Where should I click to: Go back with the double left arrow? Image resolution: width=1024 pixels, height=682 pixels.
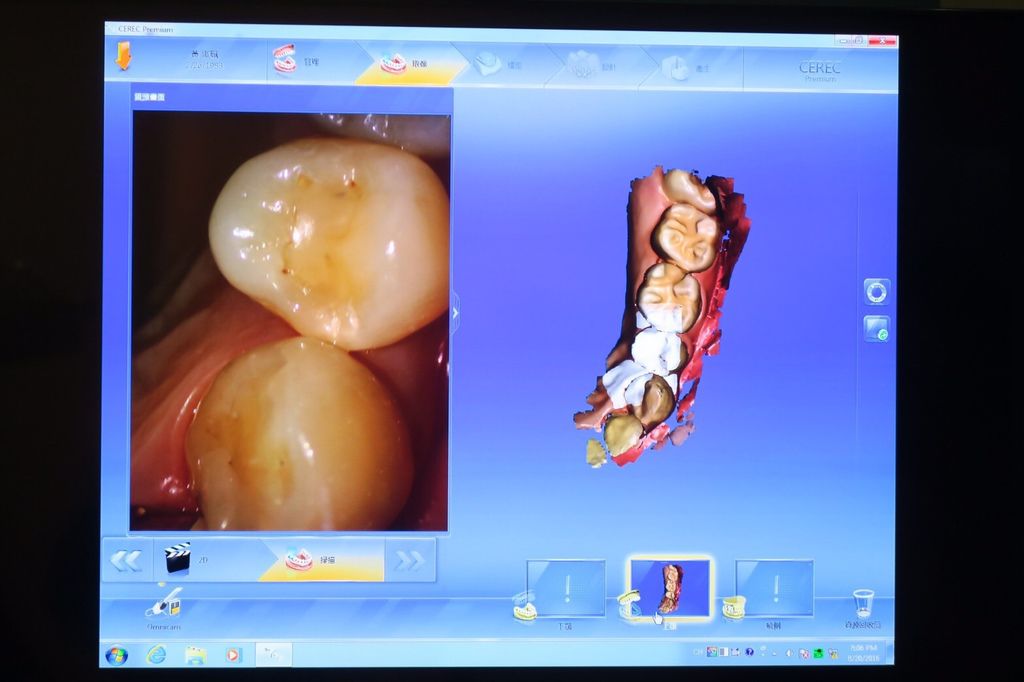126,560
